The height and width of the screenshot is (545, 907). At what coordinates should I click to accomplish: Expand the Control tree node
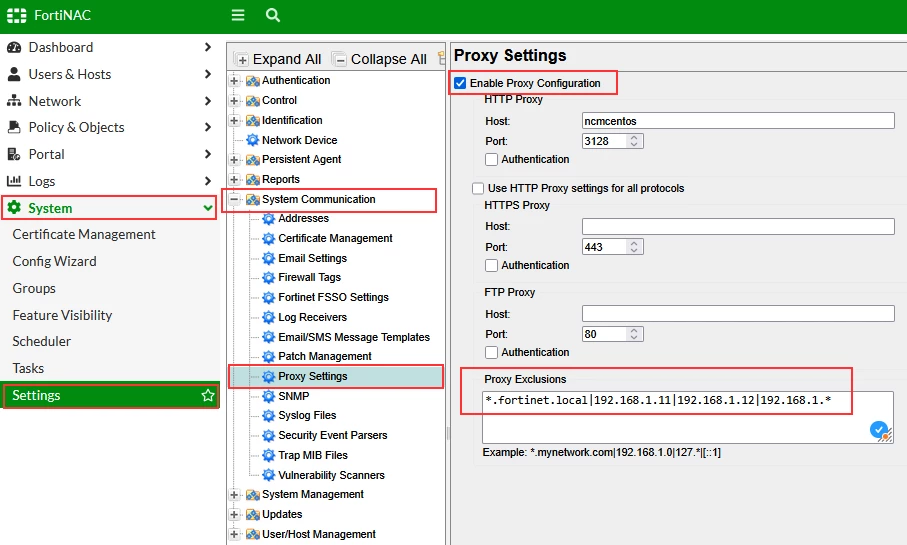(234, 101)
